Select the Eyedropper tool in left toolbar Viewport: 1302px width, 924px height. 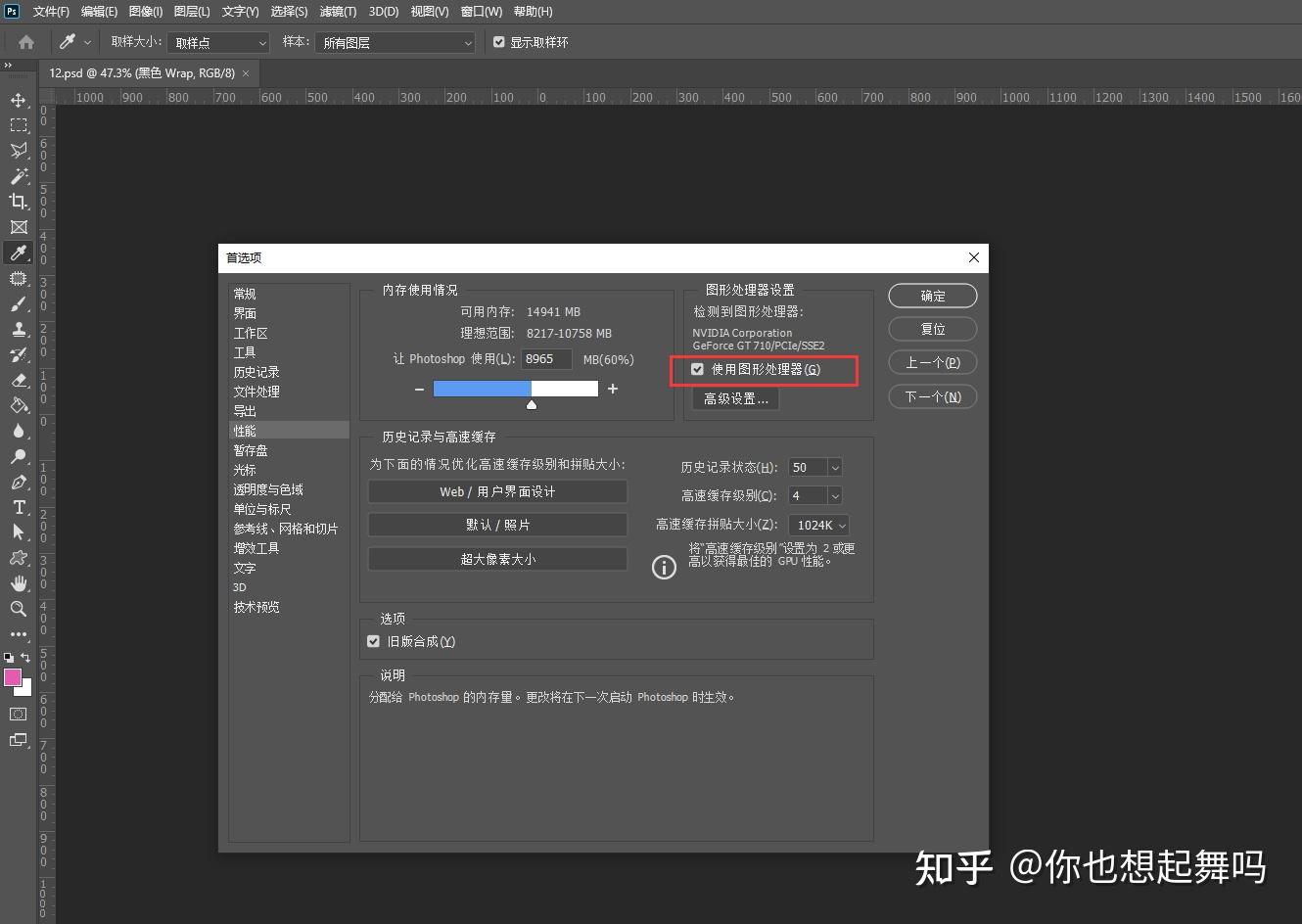click(x=19, y=253)
